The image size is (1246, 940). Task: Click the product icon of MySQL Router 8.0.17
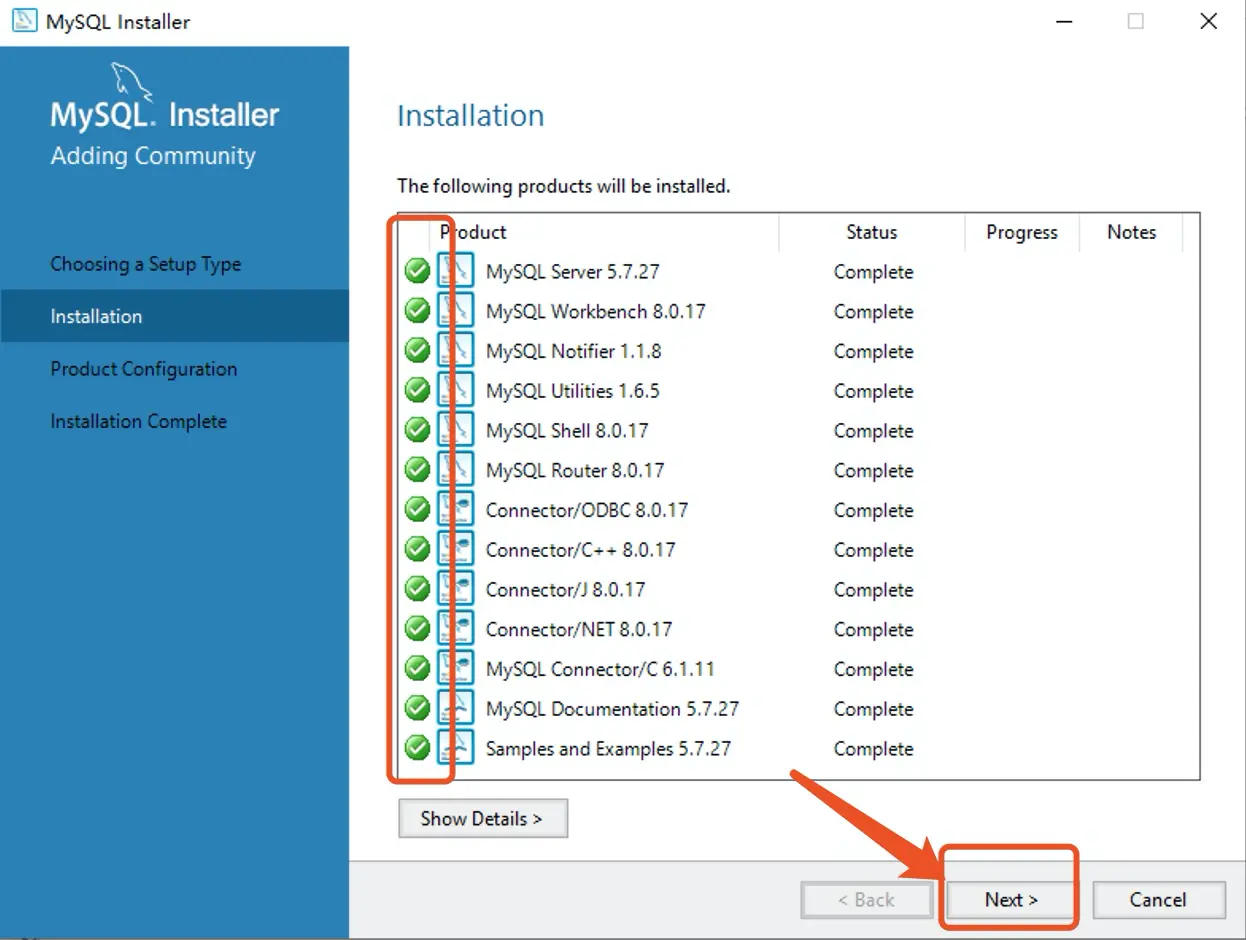(456, 470)
